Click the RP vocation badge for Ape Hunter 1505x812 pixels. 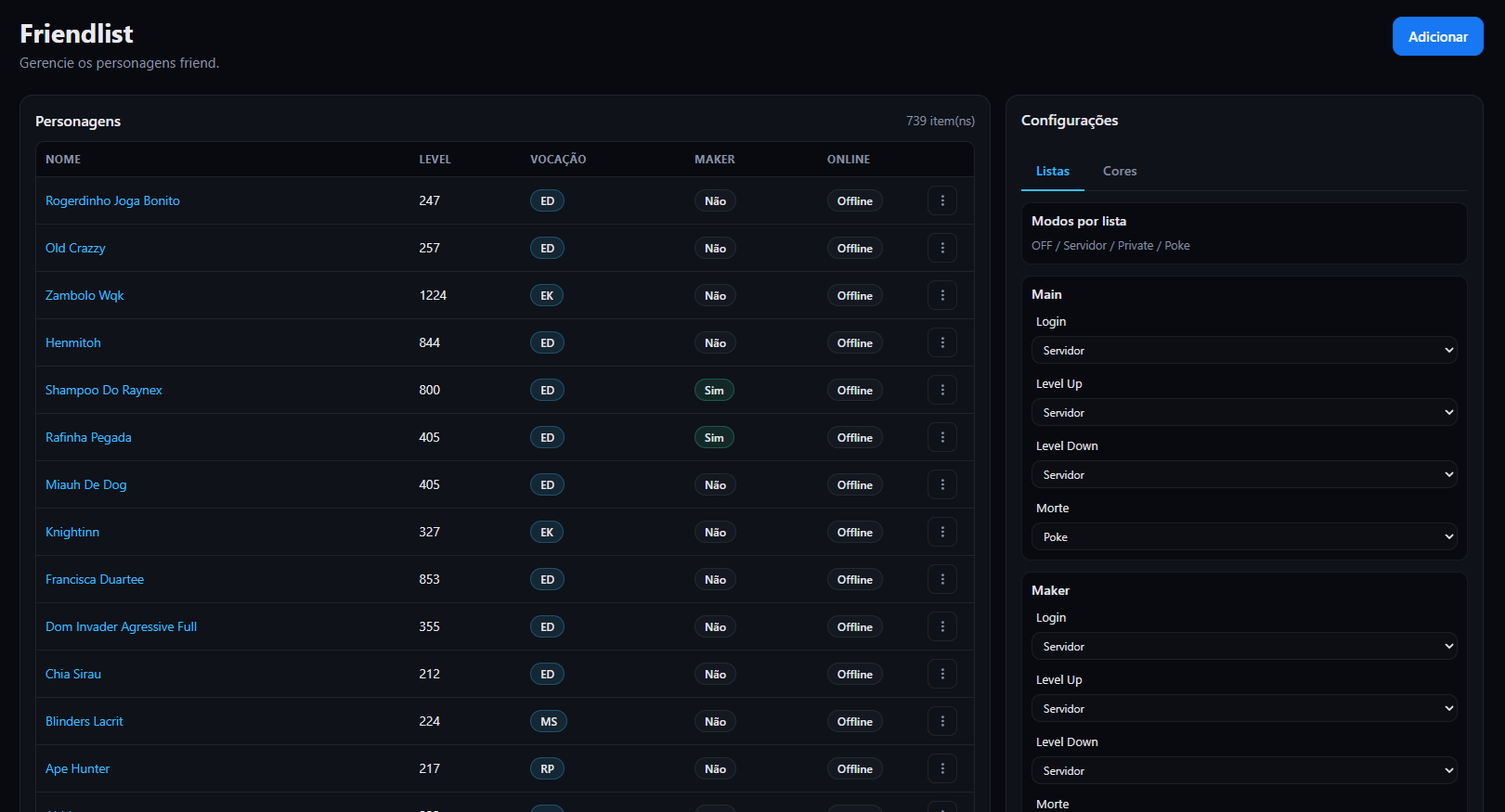point(548,768)
